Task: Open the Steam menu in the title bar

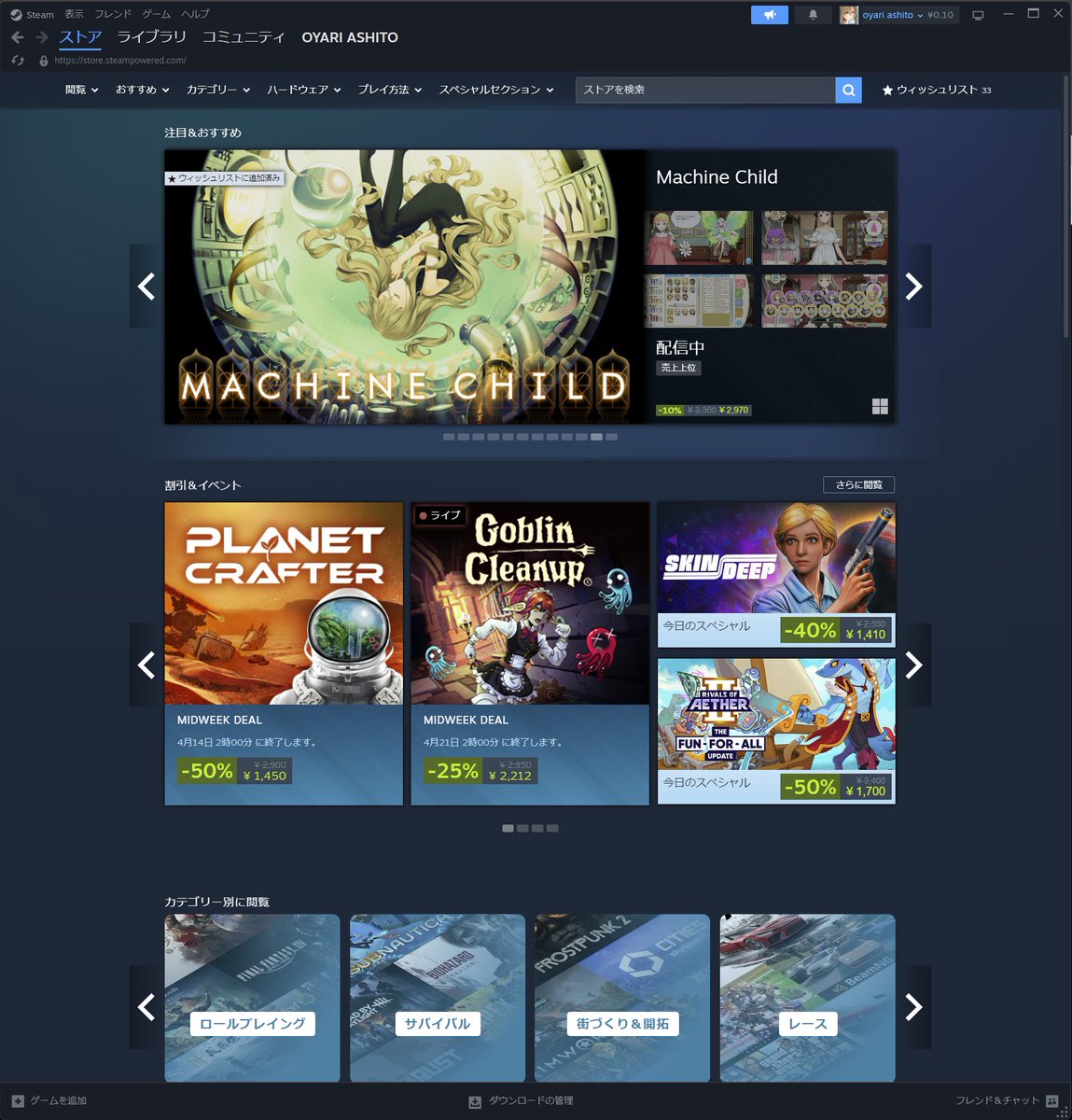Action: tap(40, 15)
